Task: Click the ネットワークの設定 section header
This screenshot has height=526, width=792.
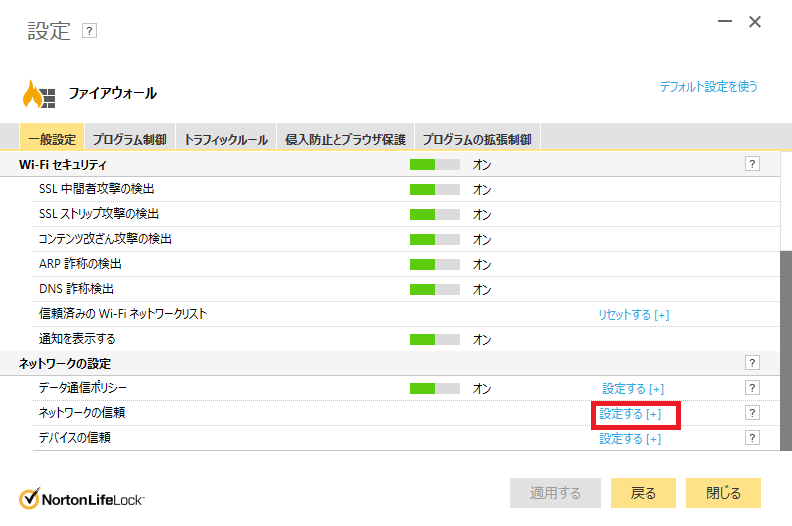Action: coord(65,363)
